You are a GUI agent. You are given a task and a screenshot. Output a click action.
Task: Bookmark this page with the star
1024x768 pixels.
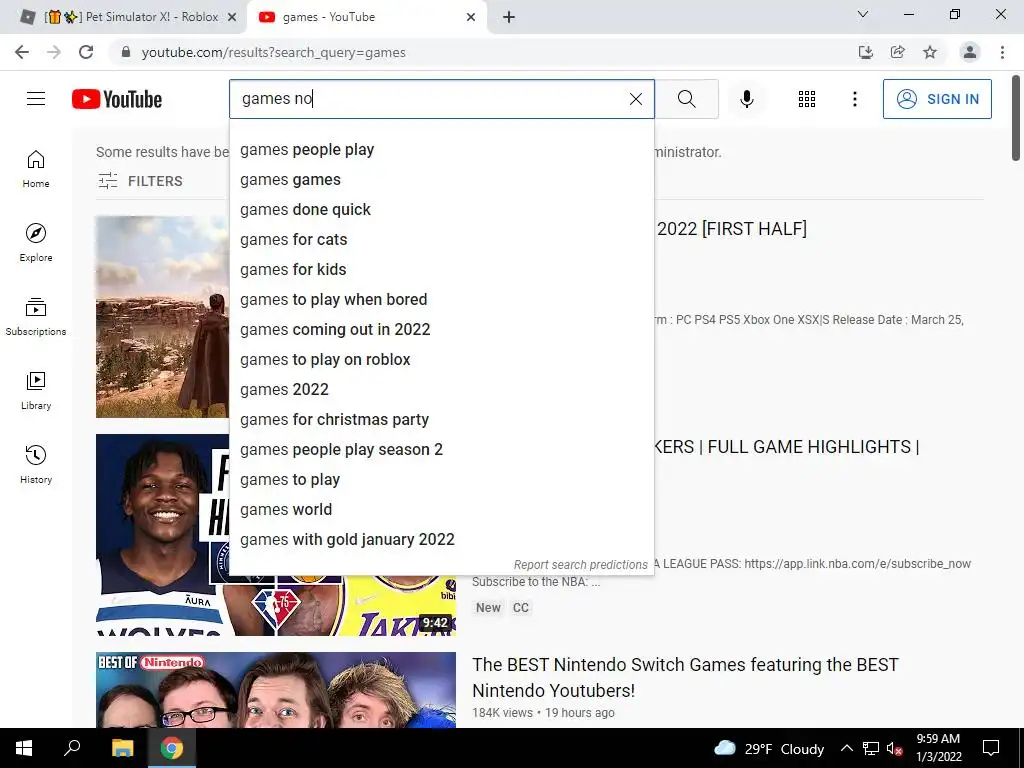point(930,52)
